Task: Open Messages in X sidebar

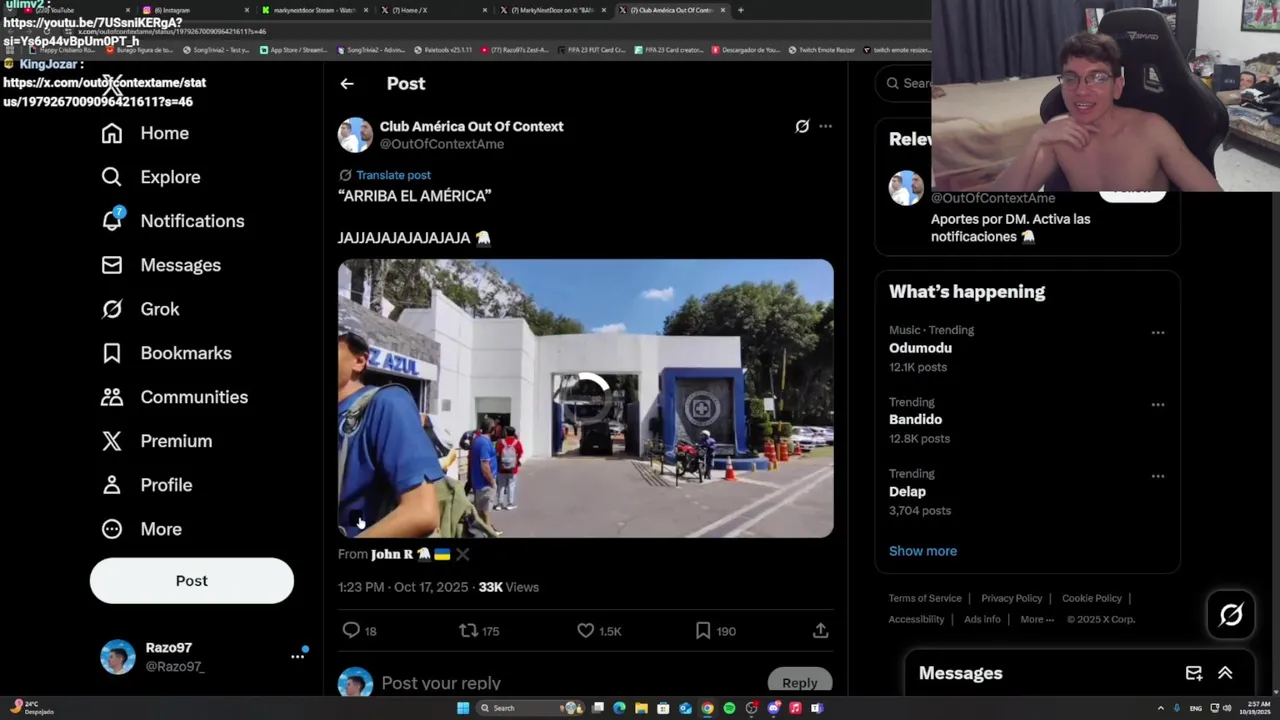Action: click(x=161, y=265)
